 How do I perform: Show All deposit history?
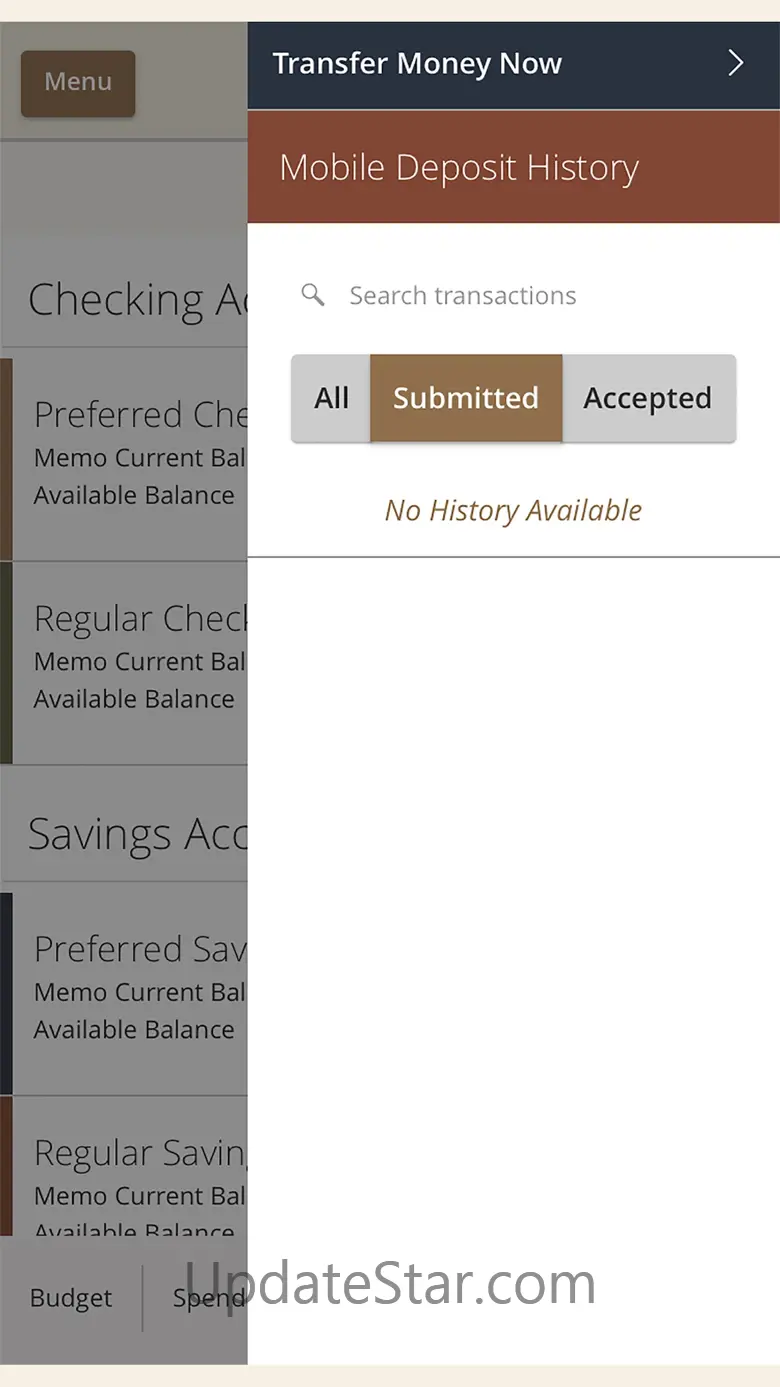(331, 398)
